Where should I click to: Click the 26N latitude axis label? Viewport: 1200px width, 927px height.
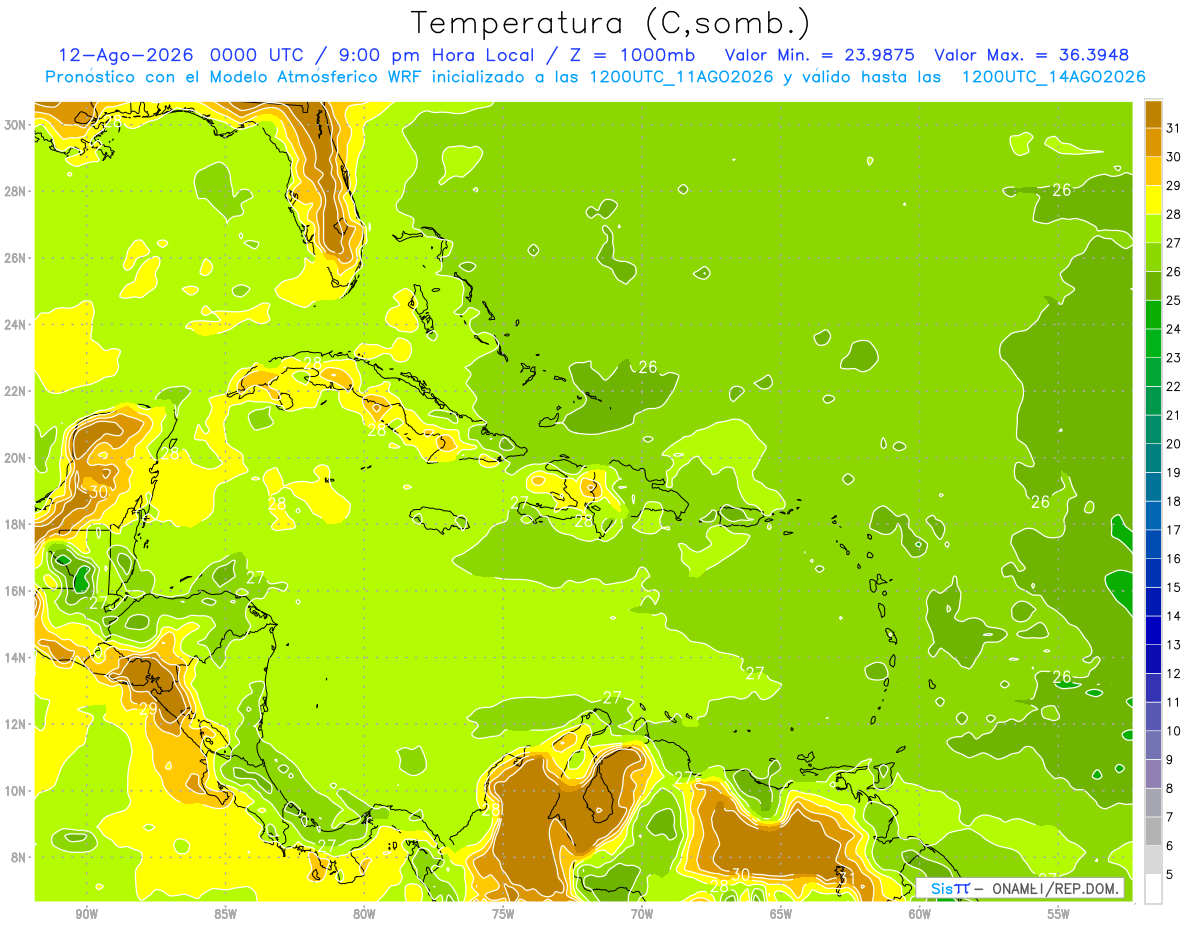point(15,258)
